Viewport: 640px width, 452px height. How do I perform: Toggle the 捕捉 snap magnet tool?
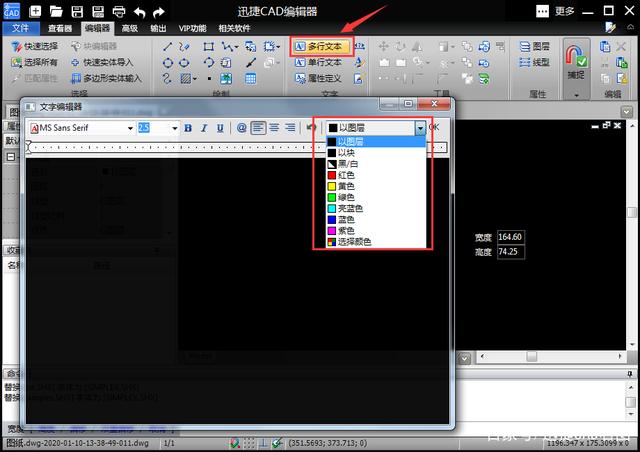576,62
